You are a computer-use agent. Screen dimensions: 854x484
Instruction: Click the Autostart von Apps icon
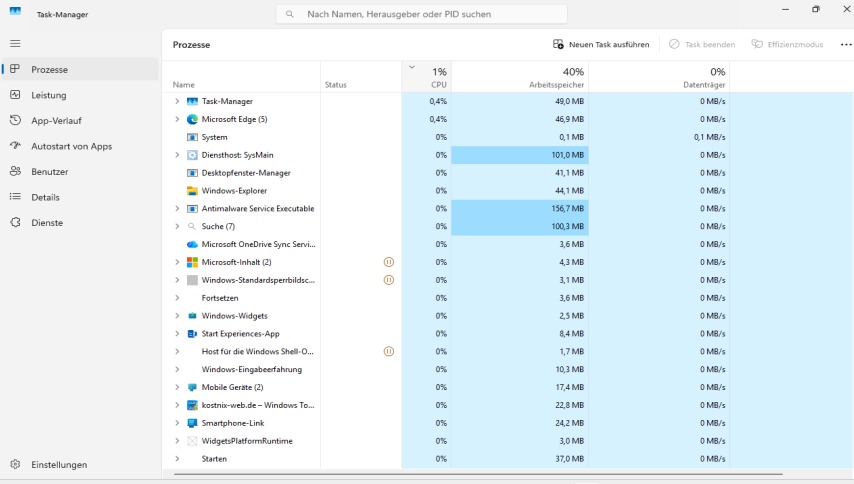(15, 146)
